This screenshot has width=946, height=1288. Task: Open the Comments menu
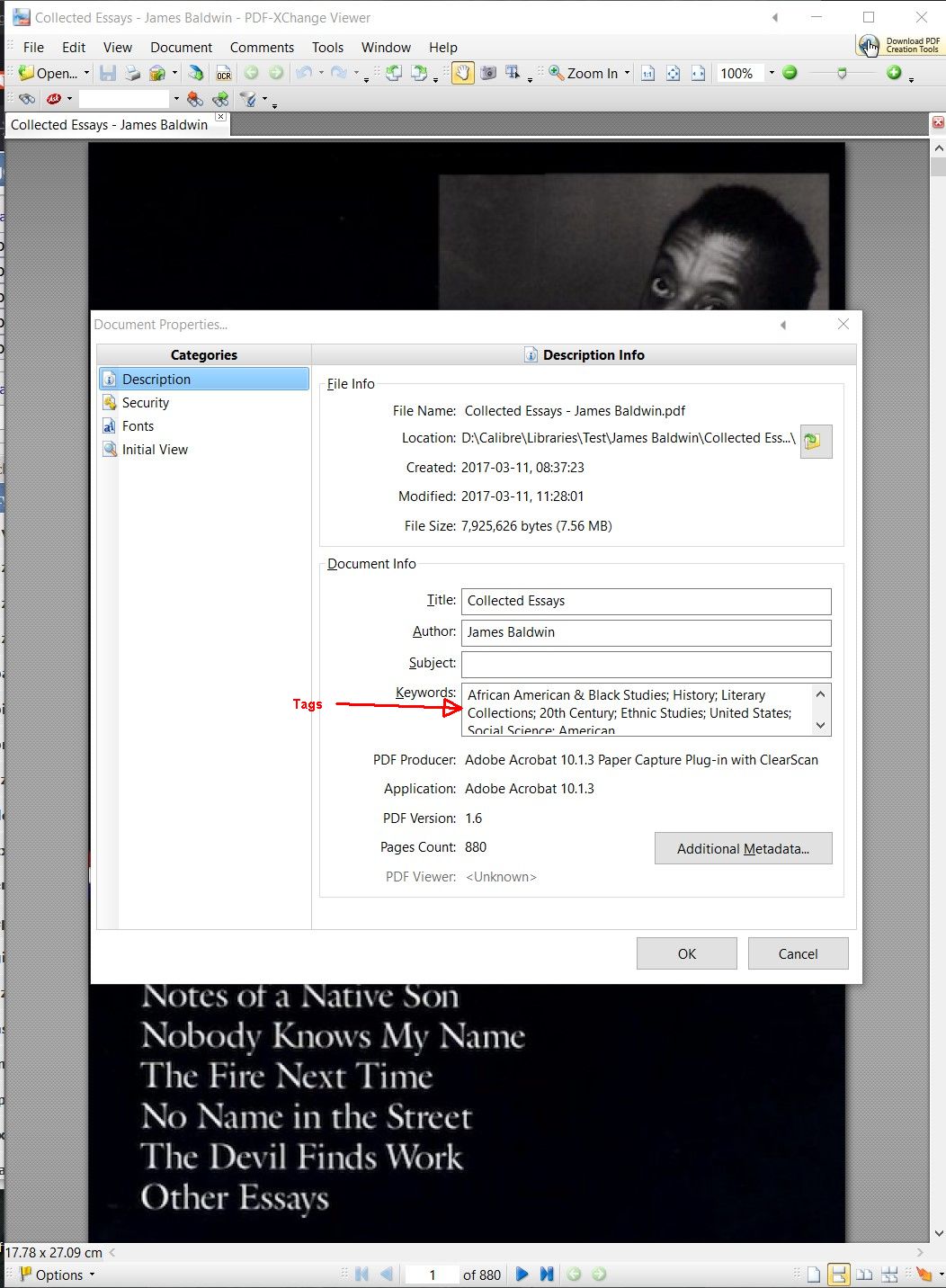(x=262, y=48)
